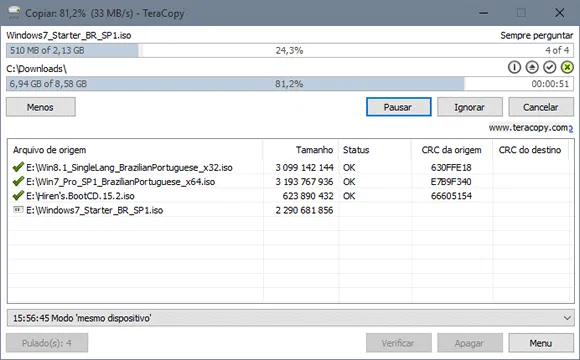Select row E:\Win7_Pro_SP1_BrazilianPortuguese_x64.iso
Viewport: 580px width, 360px height.
[x=289, y=182]
